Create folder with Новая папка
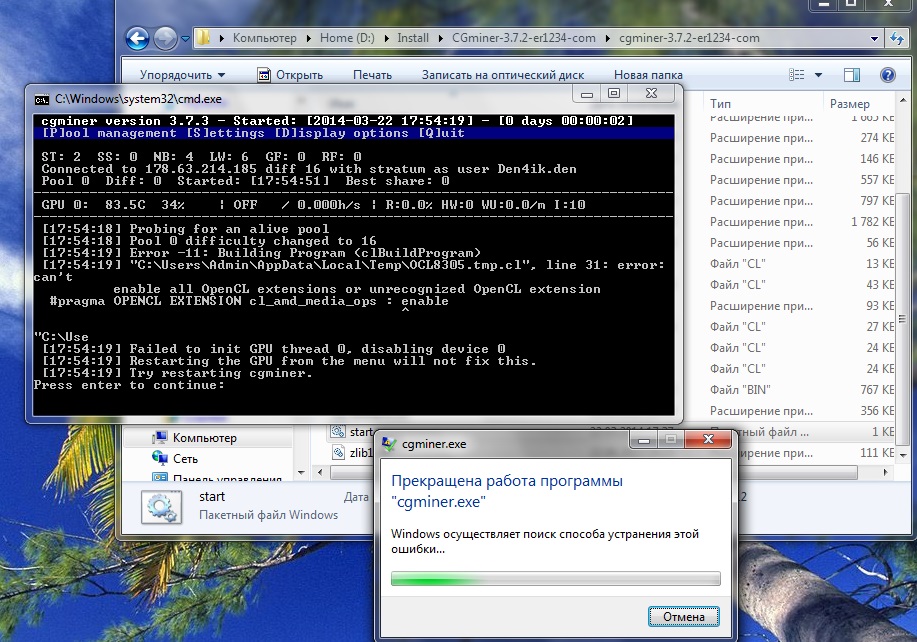The width and height of the screenshot is (917, 642). point(648,75)
